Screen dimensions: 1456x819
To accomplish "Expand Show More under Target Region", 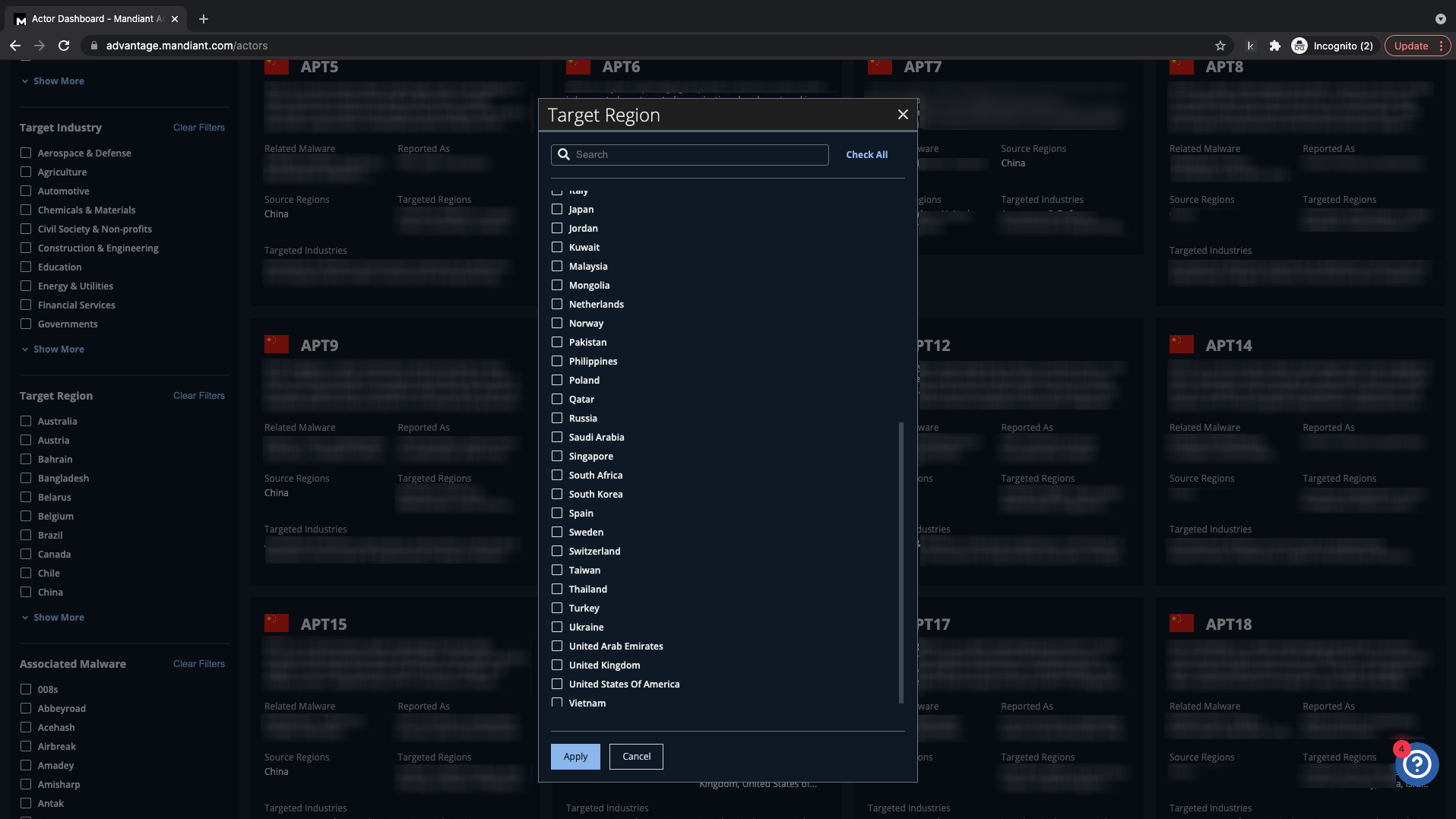I will click(58, 617).
